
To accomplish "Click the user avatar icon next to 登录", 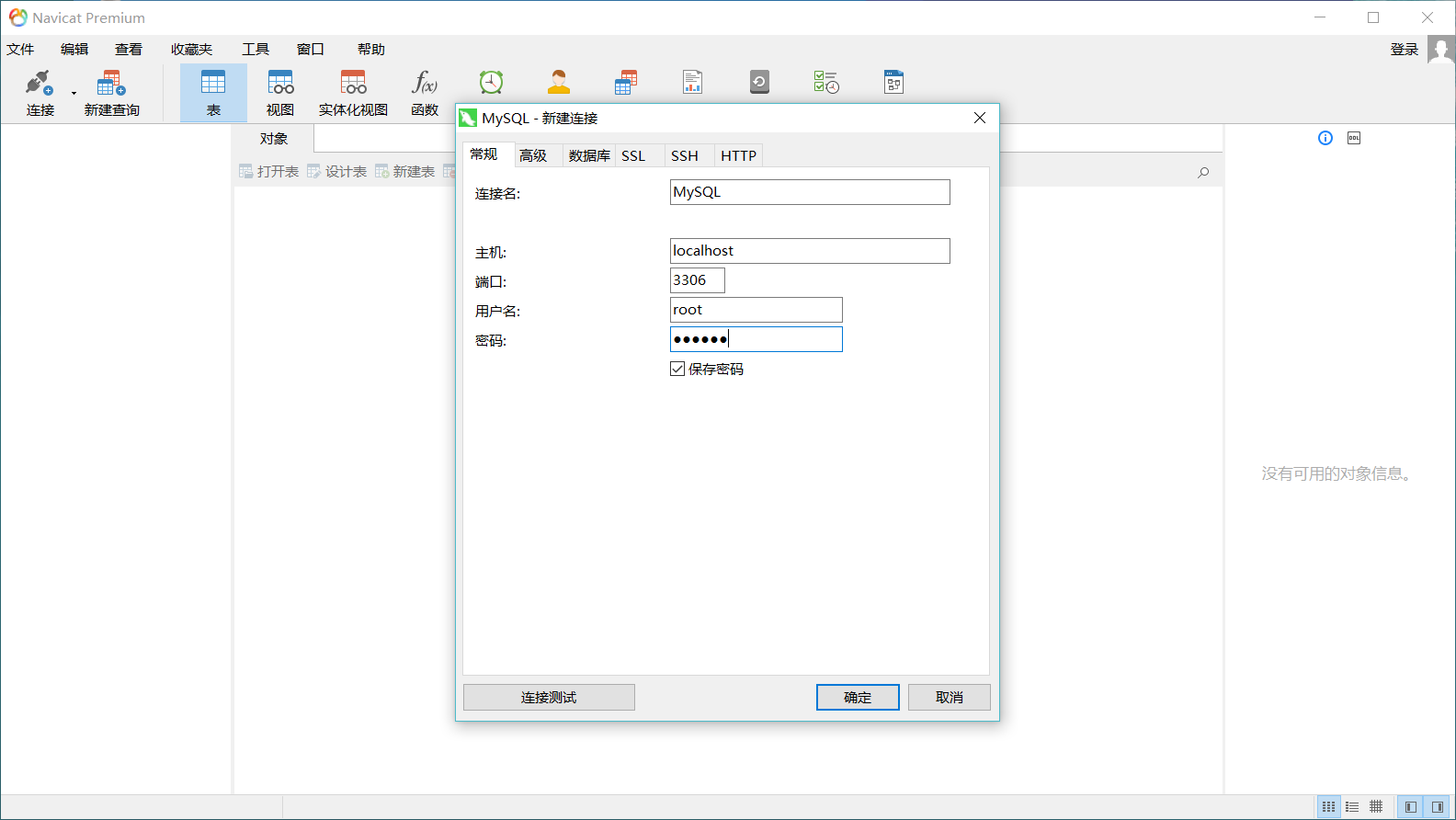I will [x=1440, y=50].
